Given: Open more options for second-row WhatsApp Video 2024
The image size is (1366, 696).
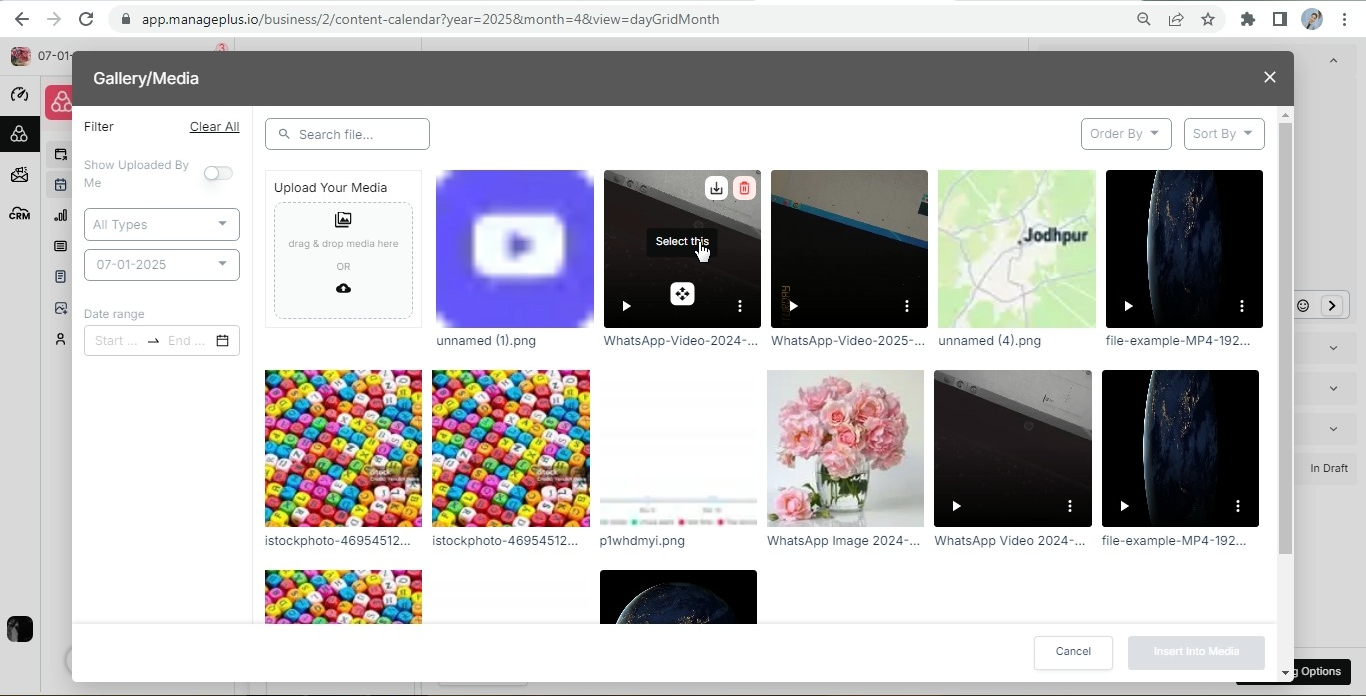Looking at the screenshot, I should coord(1070,506).
